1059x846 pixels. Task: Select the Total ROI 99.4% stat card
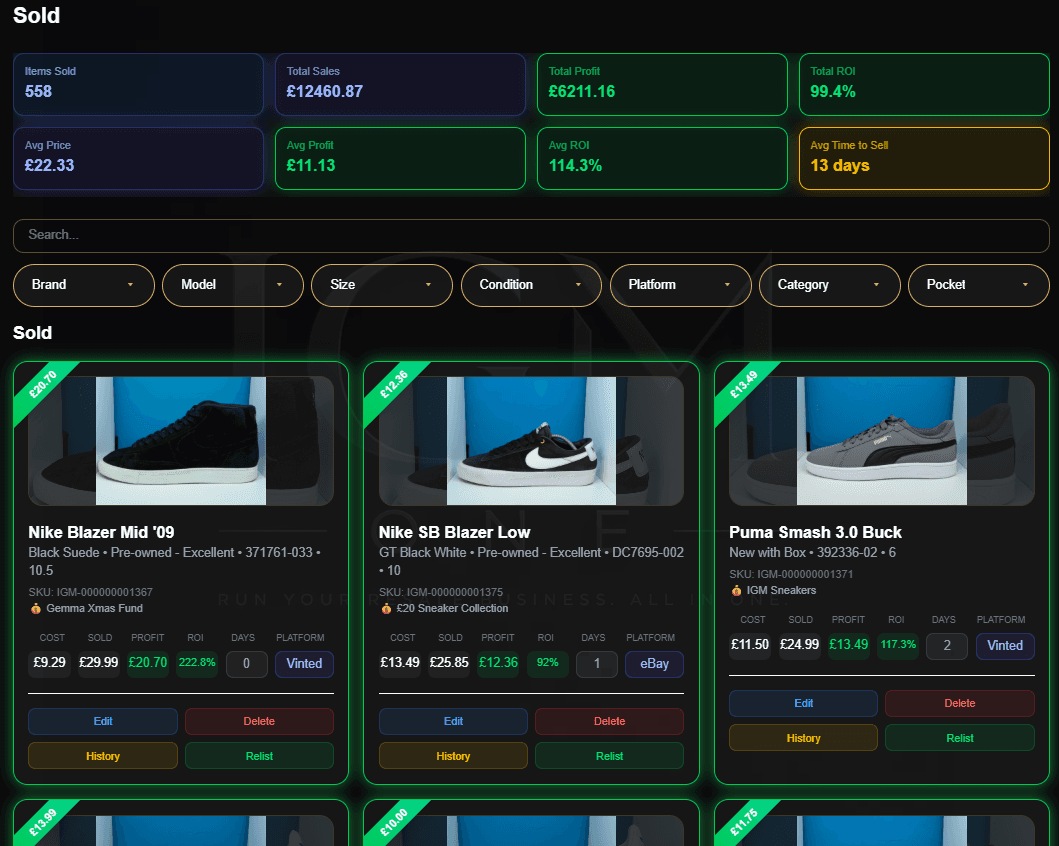click(924, 84)
